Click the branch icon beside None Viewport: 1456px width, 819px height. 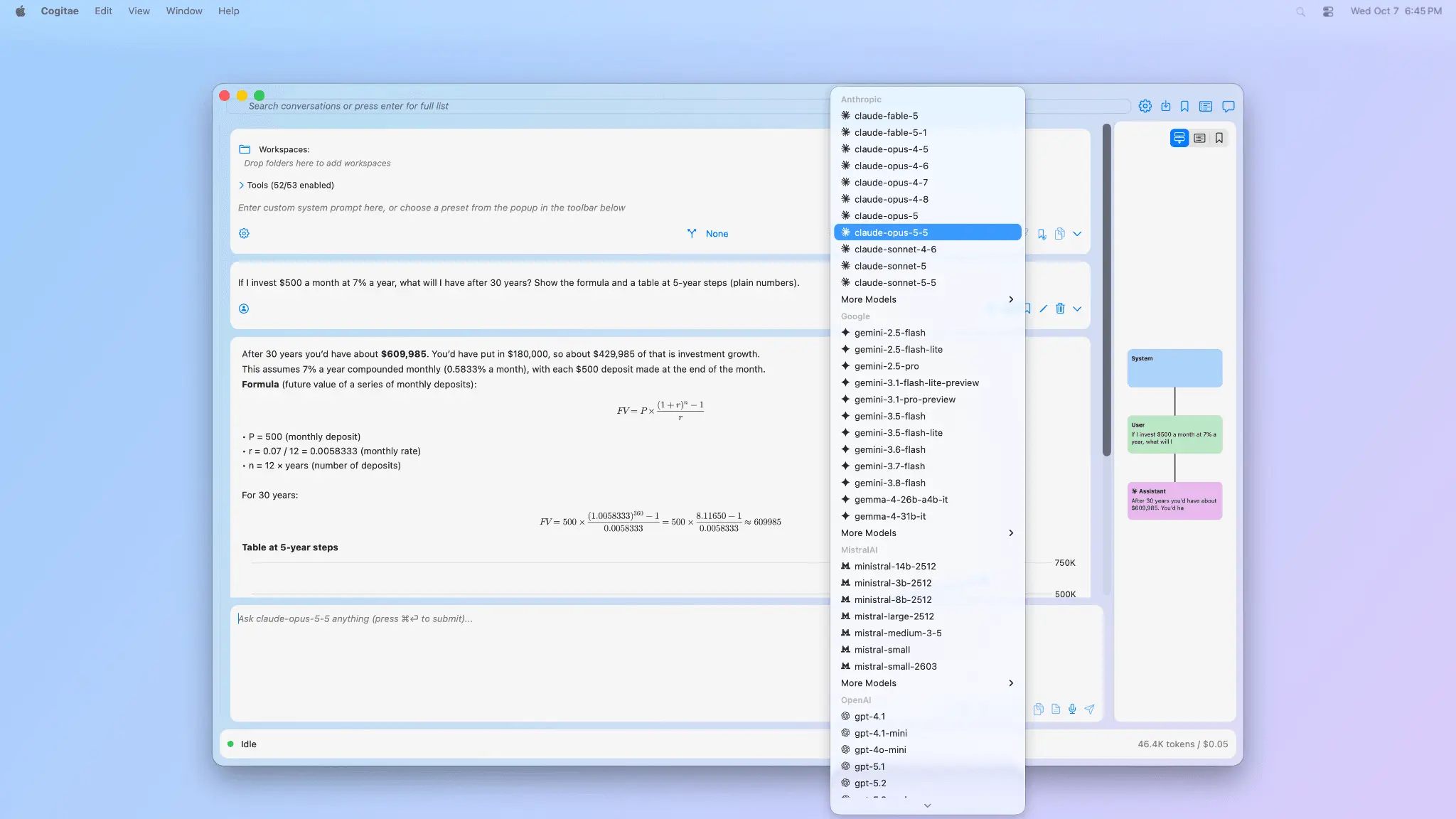[692, 233]
